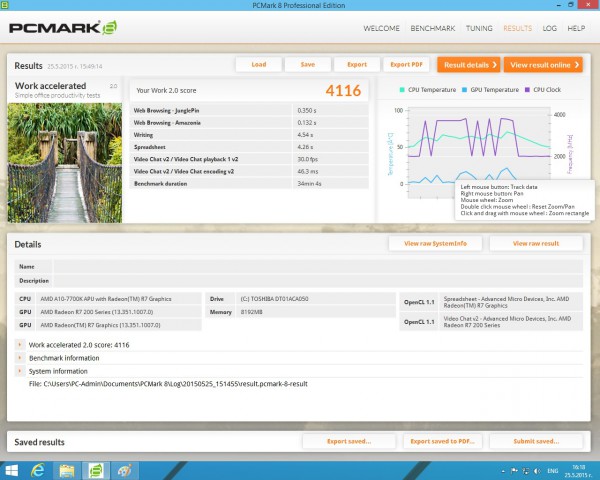Screen dimensions: 600x480
Task: Switch to the Benchmark tab
Action: (x=433, y=28)
